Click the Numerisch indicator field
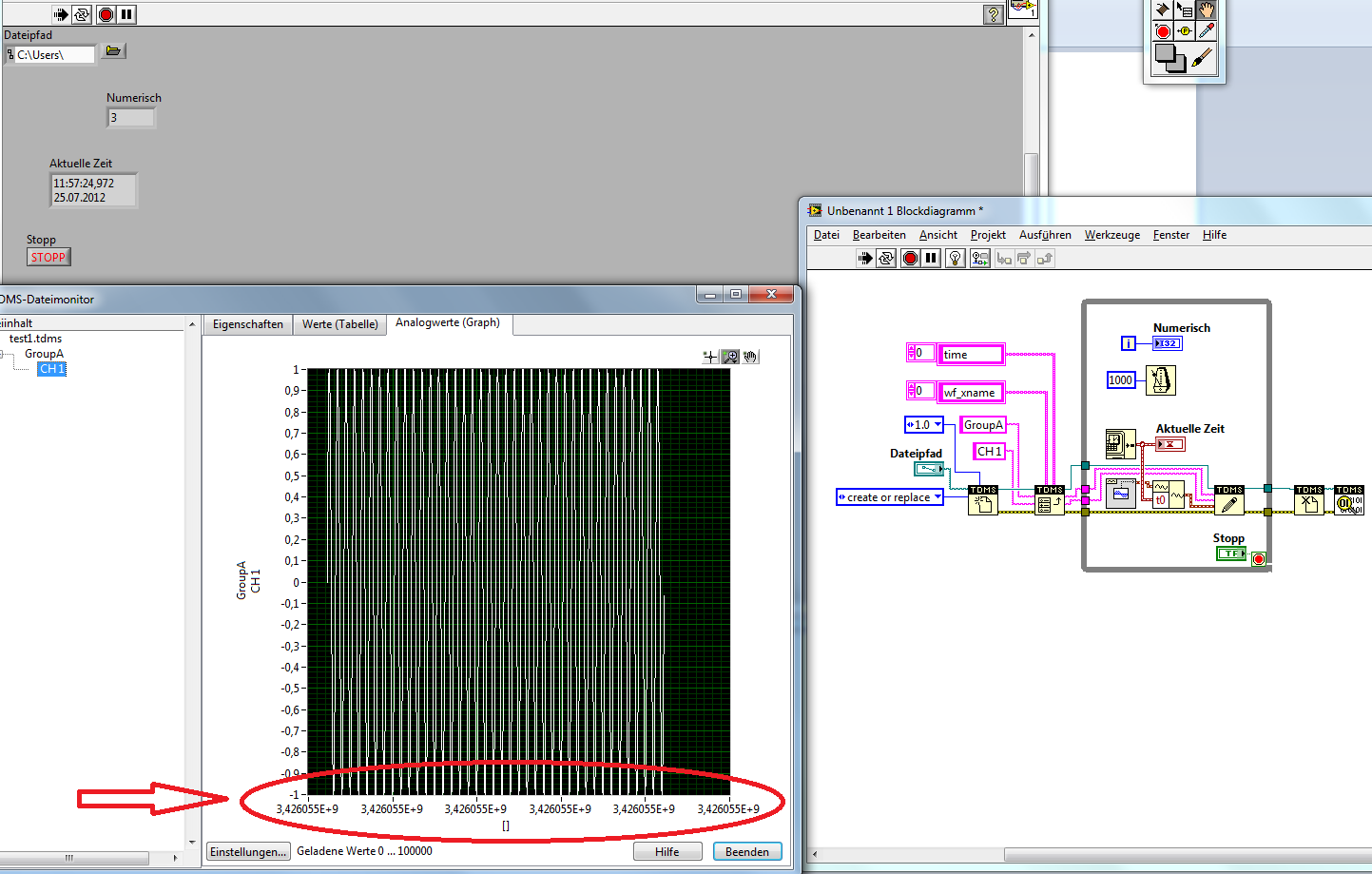Image resolution: width=1372 pixels, height=874 pixels. point(131,118)
